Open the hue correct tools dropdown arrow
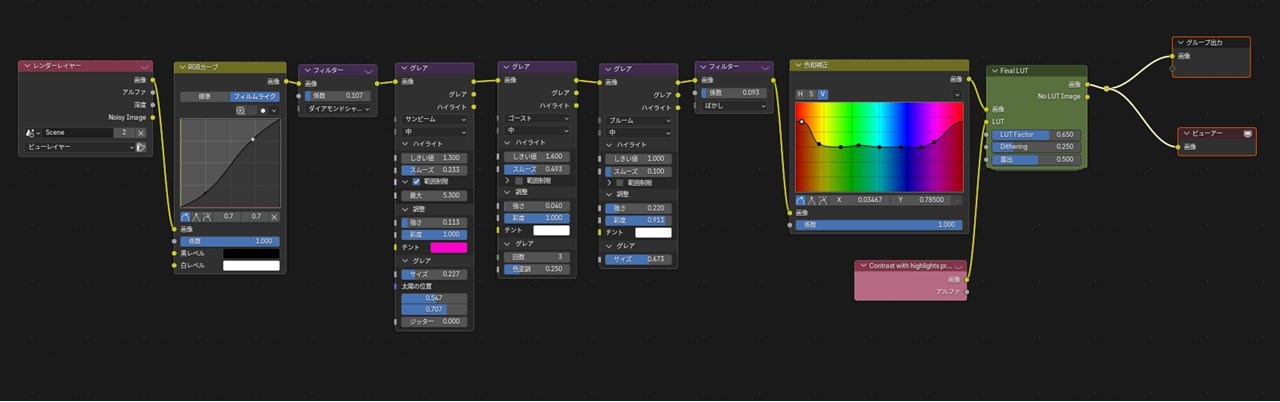 click(x=956, y=94)
